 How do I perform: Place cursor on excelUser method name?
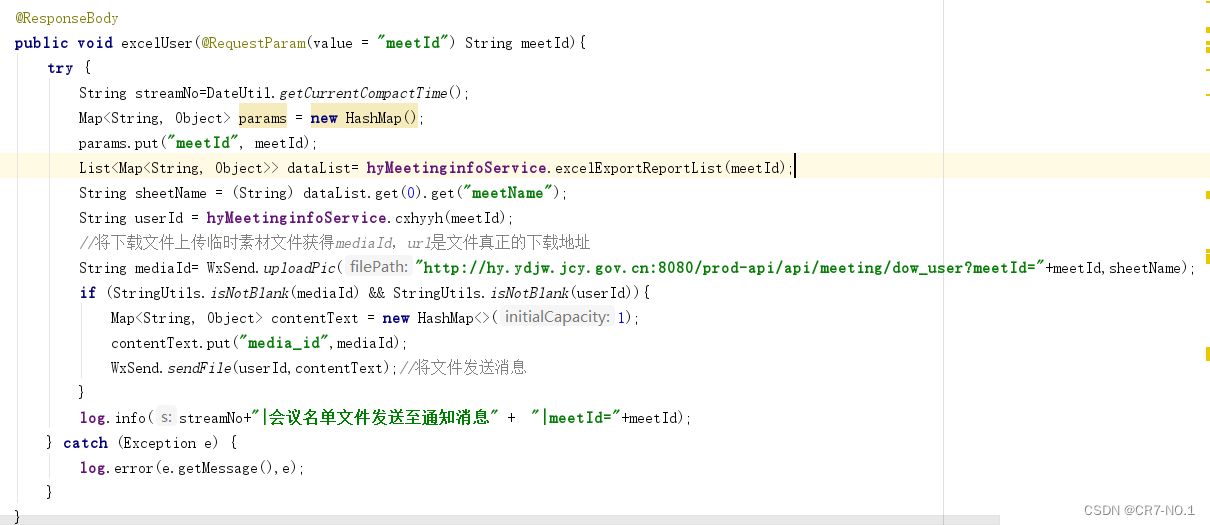point(157,43)
